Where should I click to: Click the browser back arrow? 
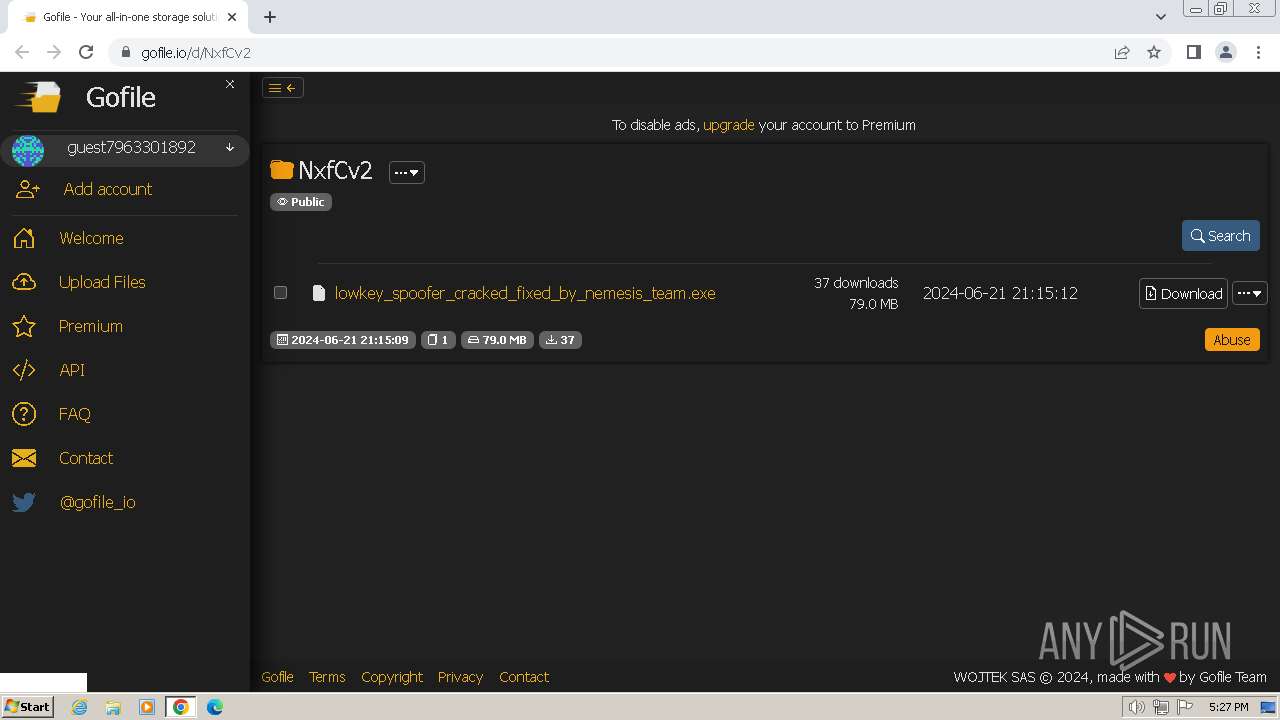22,52
